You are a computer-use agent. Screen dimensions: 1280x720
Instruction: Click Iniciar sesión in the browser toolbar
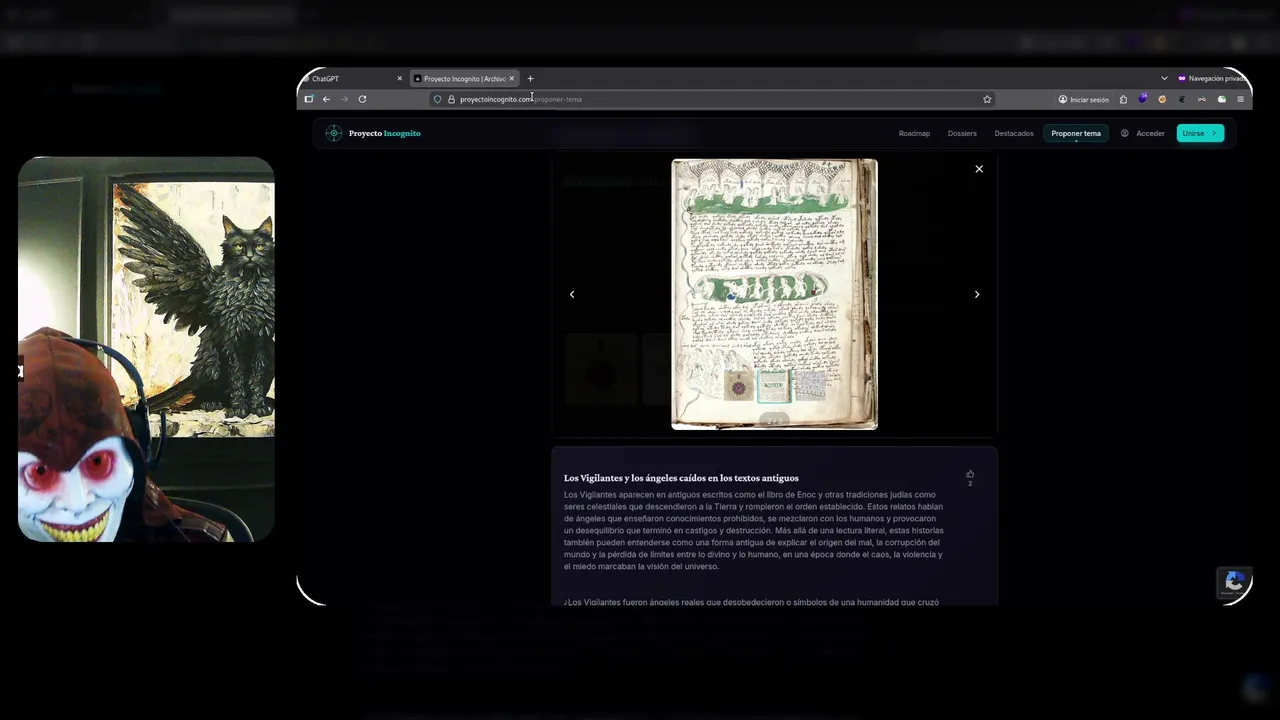1084,99
